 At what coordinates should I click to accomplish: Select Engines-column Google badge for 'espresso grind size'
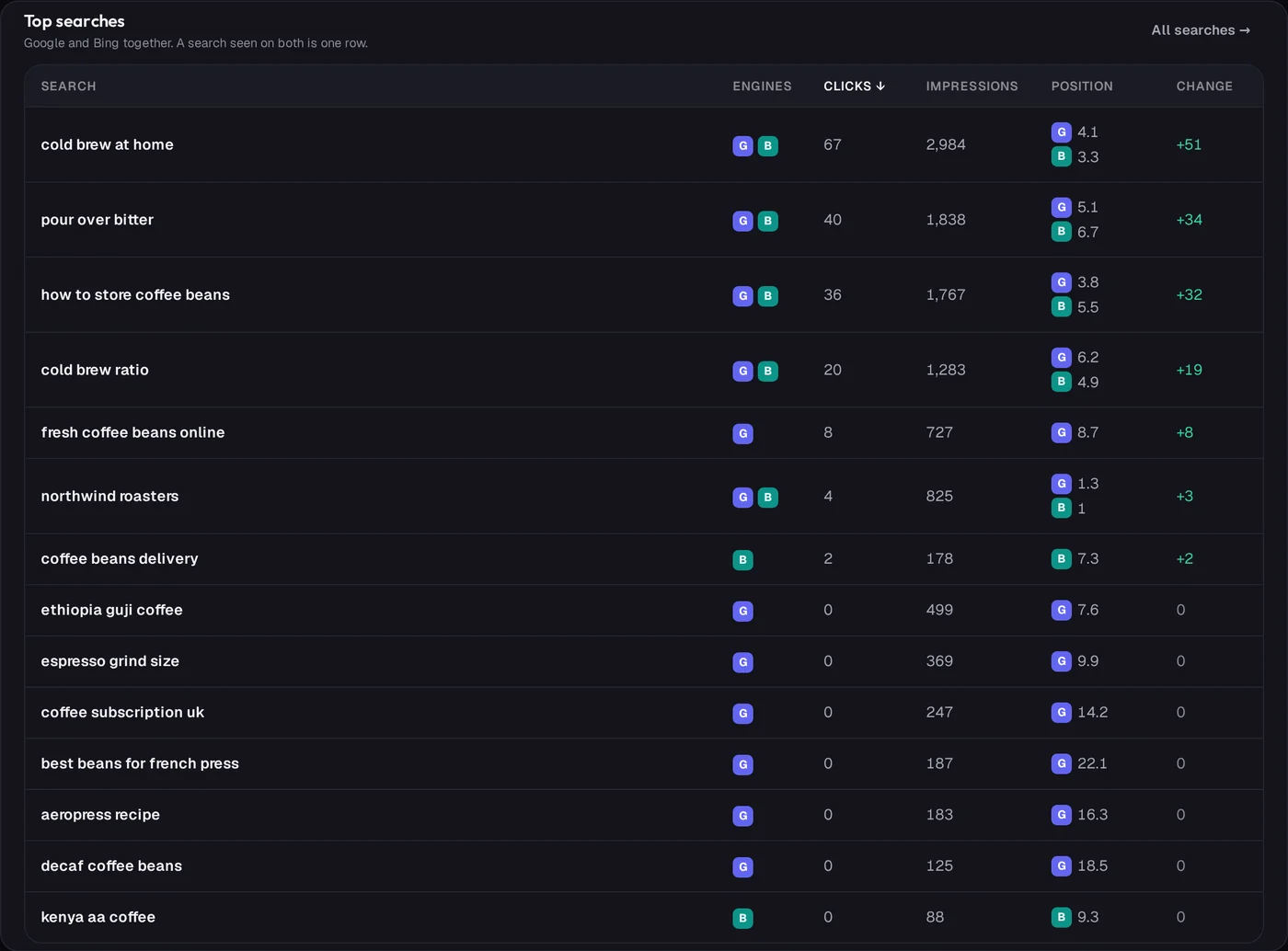coord(742,662)
